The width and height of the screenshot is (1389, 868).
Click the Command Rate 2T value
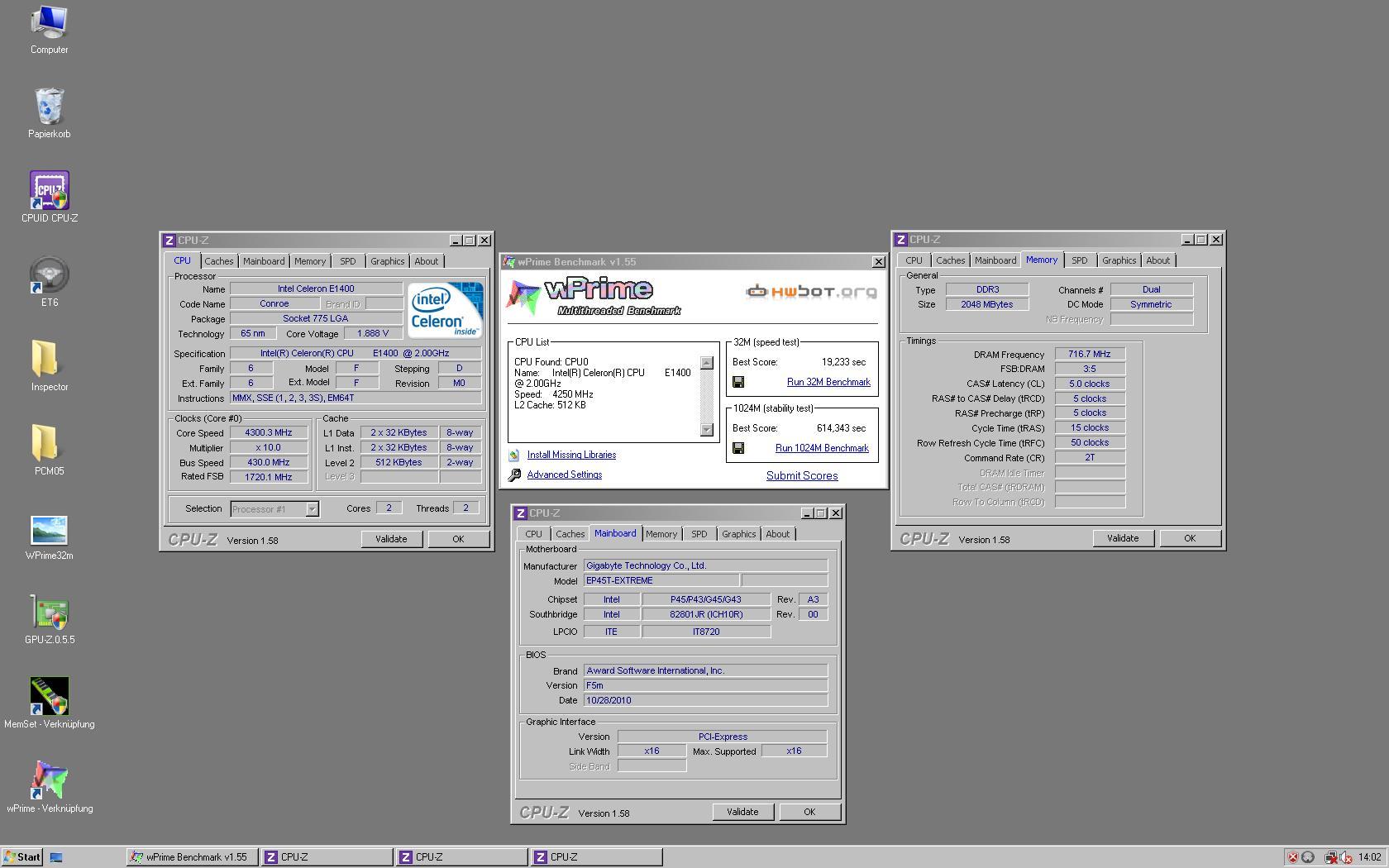click(1090, 457)
